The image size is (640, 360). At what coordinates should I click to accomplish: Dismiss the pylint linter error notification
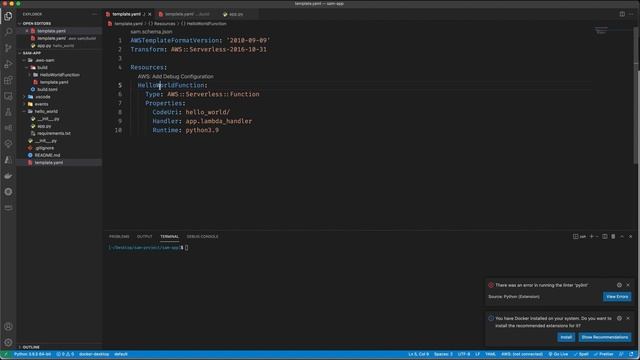point(628,285)
